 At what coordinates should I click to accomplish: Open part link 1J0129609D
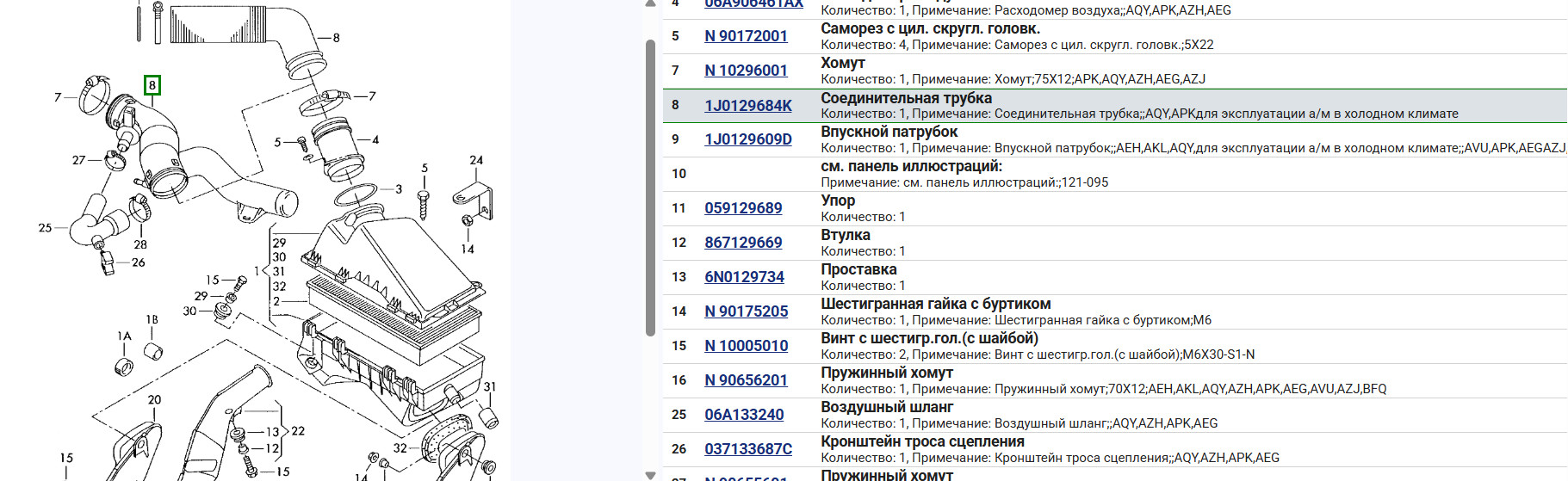[747, 139]
